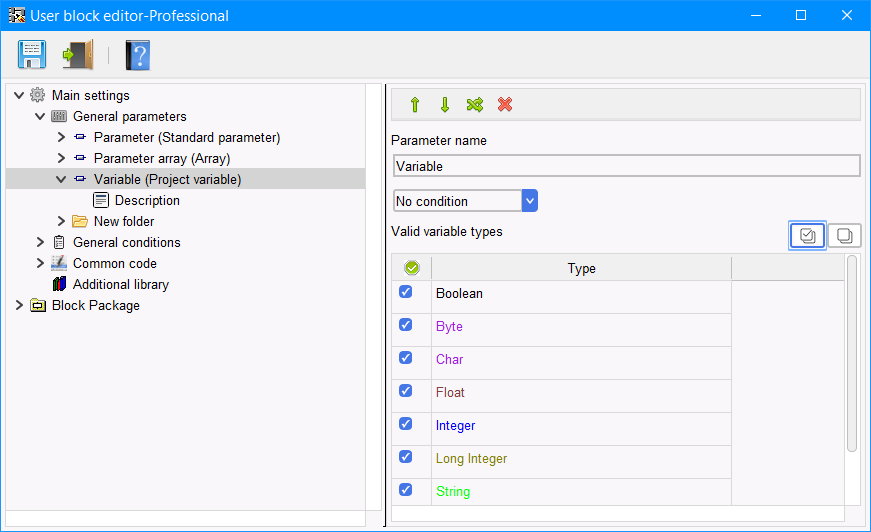Viewport: 871px width, 532px height.
Task: Move parameter down with green down arrow
Action: click(x=445, y=105)
